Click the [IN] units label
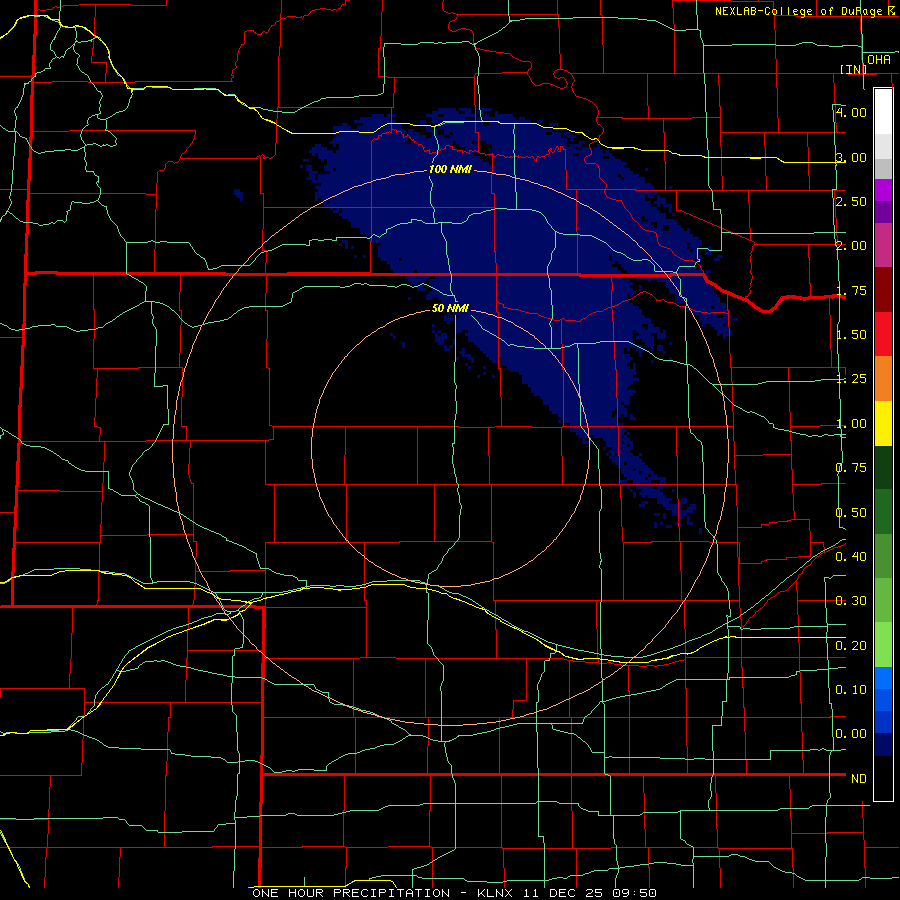The width and height of the screenshot is (900, 900). tap(854, 69)
